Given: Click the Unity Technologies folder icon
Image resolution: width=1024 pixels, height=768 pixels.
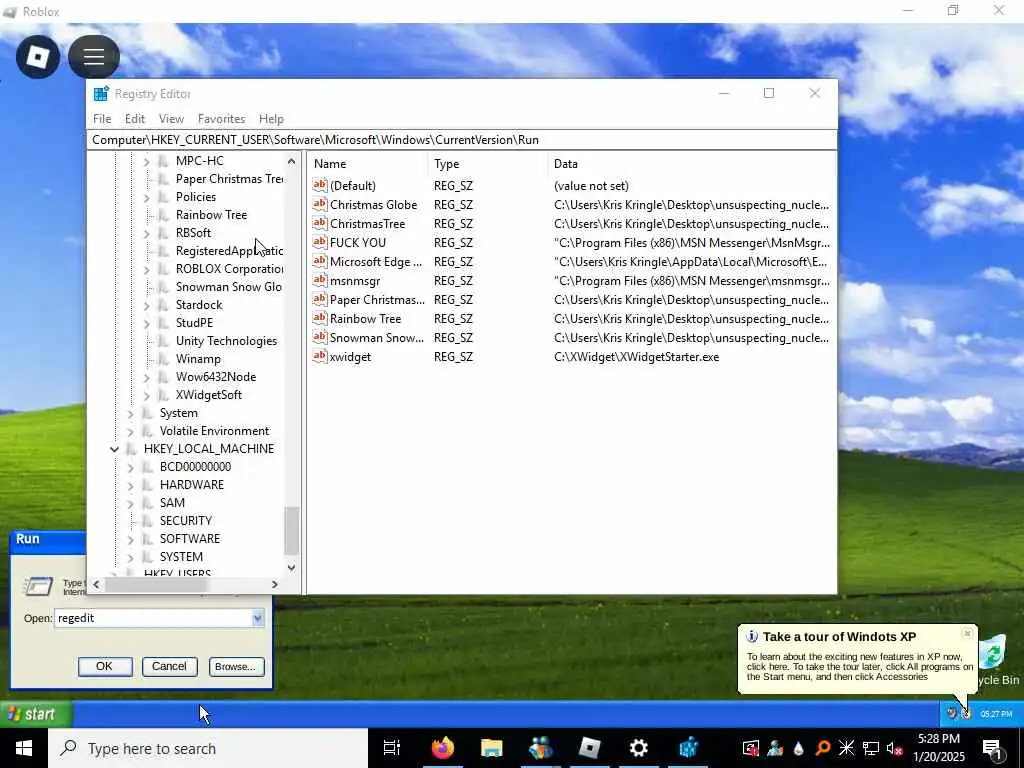Looking at the screenshot, I should 163,341.
